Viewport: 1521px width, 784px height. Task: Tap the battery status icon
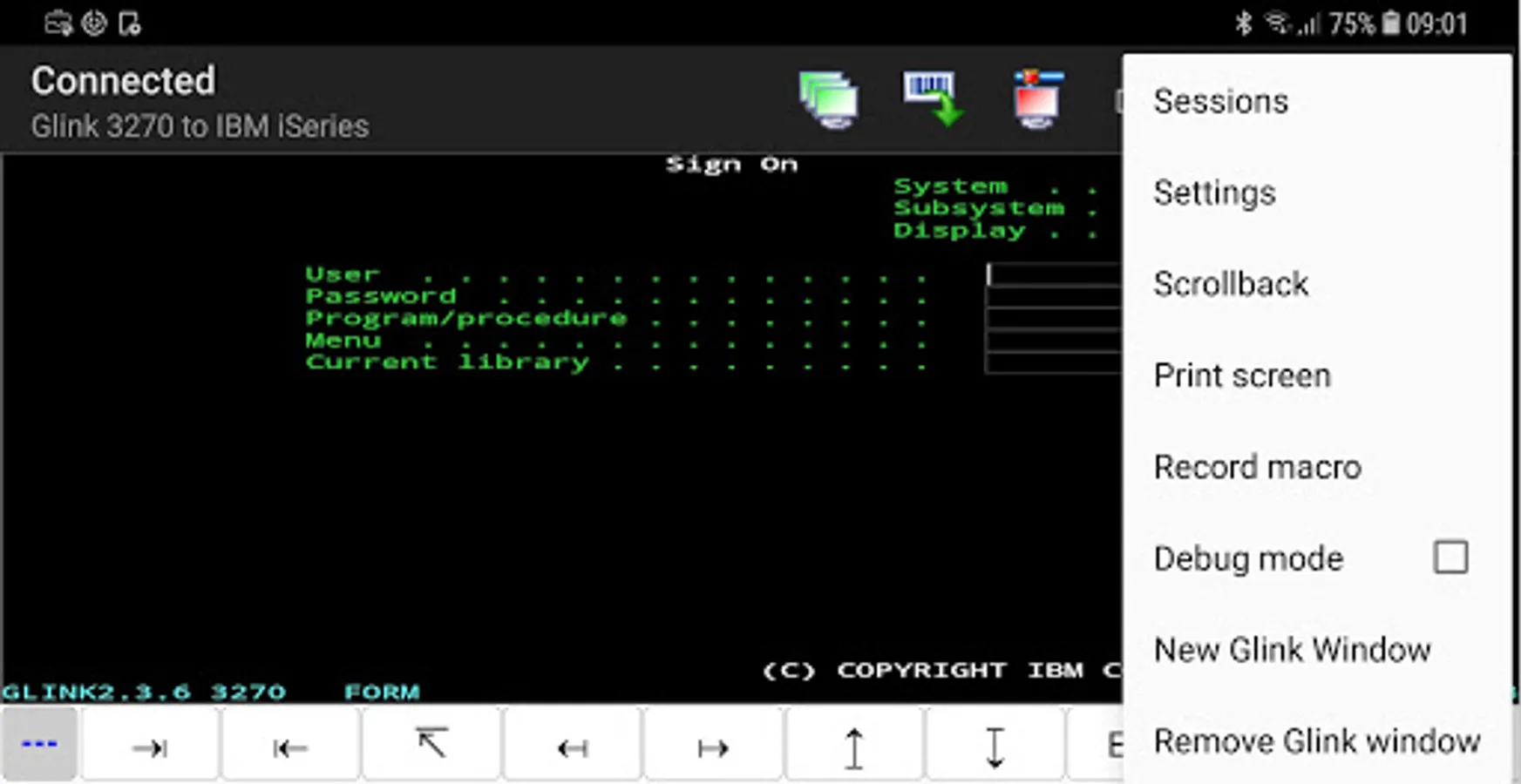[x=1391, y=23]
